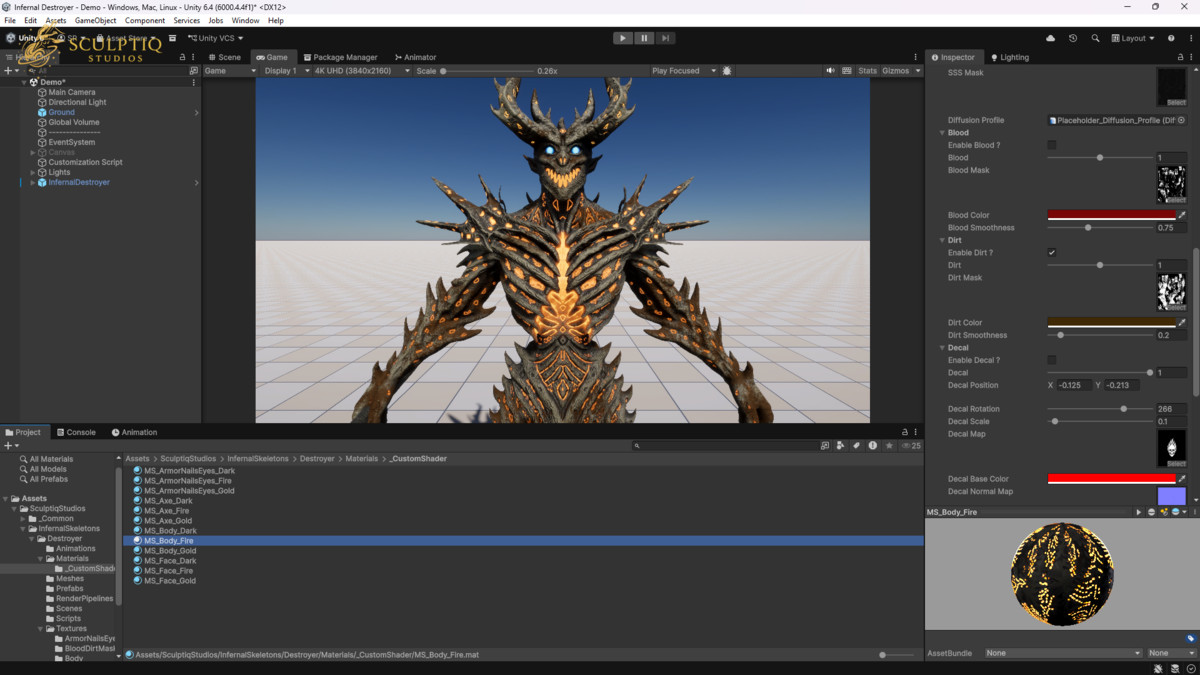The height and width of the screenshot is (675, 1200).
Task: Open global search from the magnifier icon
Action: [x=1095, y=38]
